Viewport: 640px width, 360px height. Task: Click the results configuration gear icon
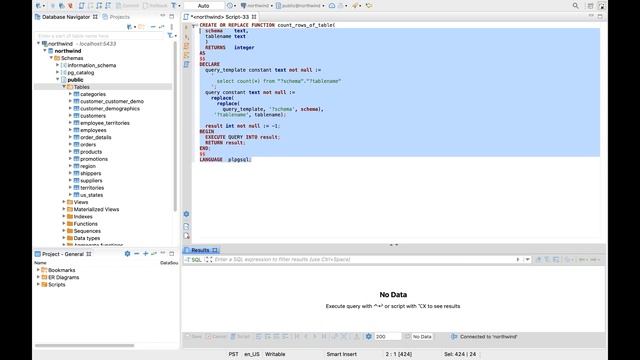369,336
